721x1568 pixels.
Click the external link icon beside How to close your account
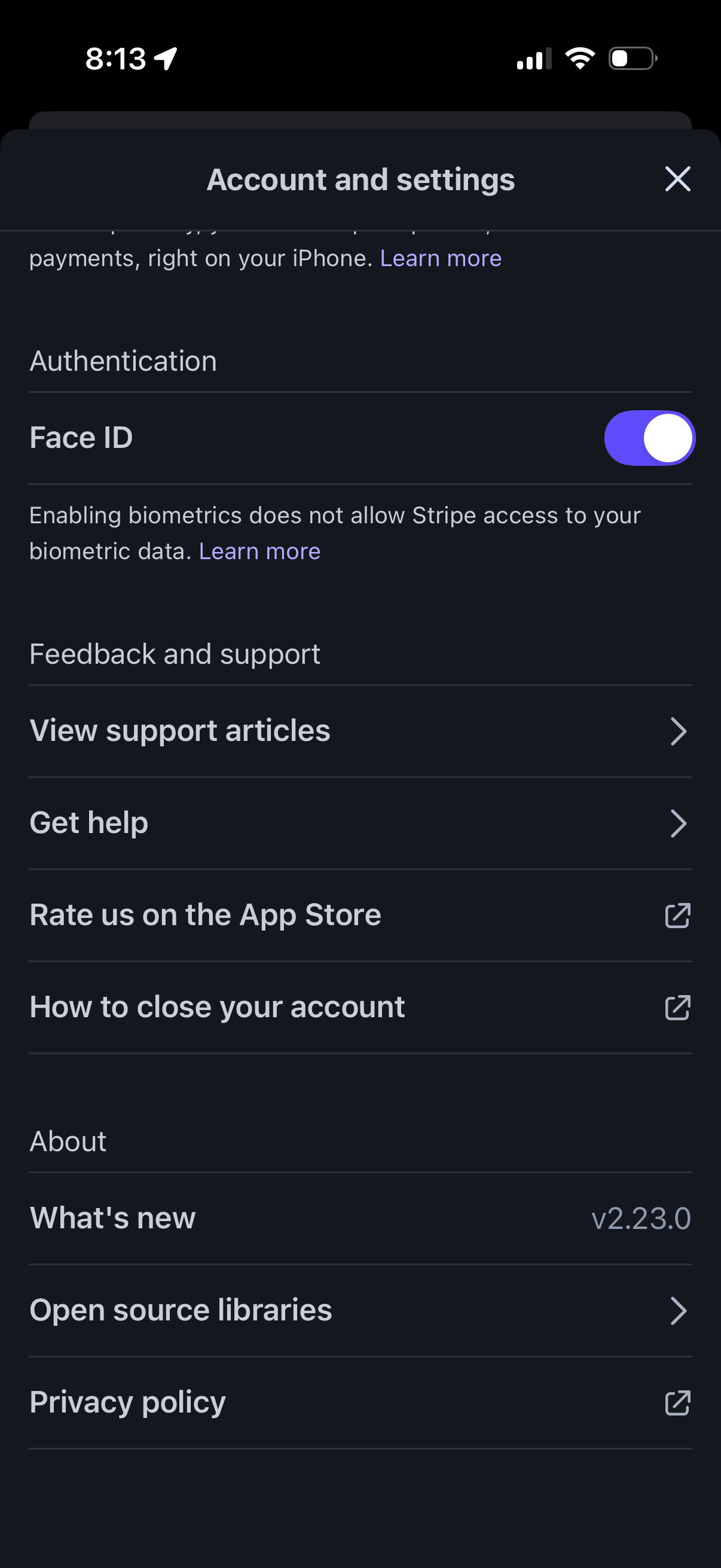[677, 1008]
